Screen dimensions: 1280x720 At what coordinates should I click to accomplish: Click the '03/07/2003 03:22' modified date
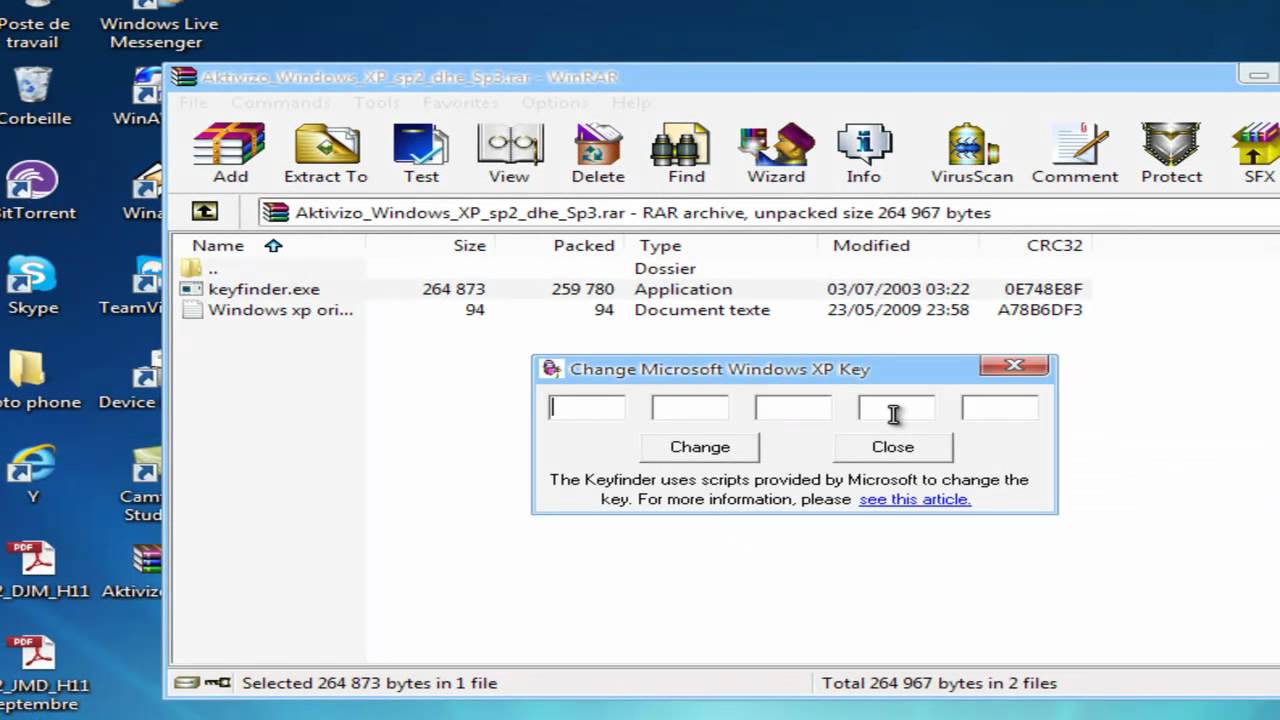coord(897,289)
